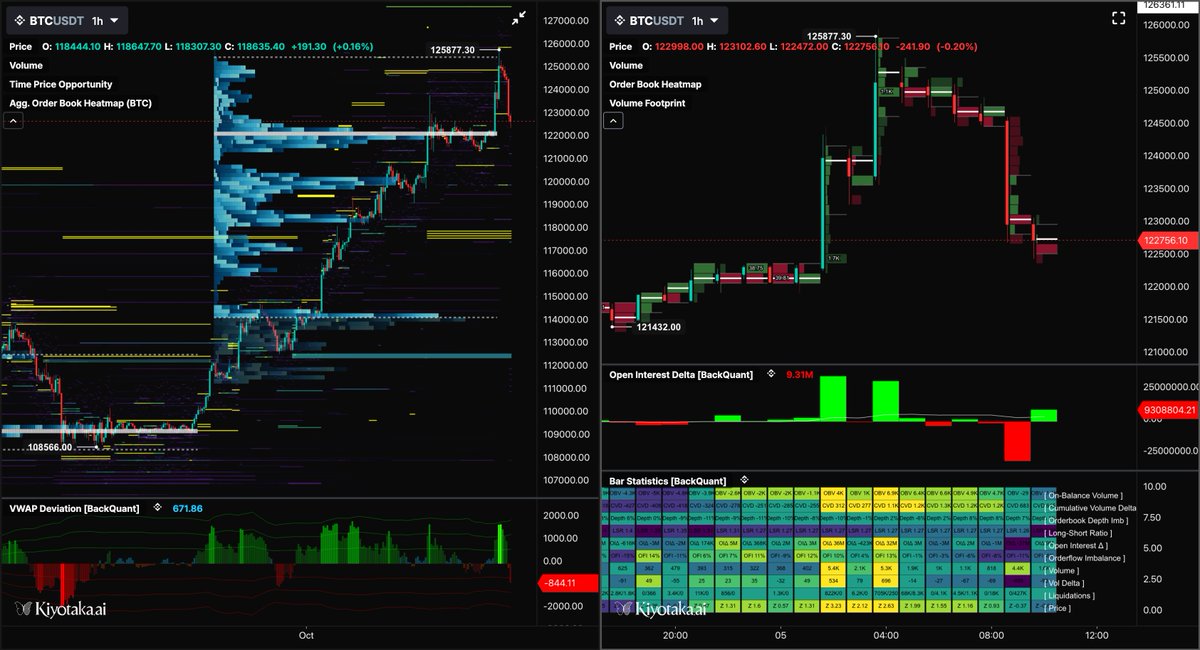Click the 671.86 VWAP deviation value
The image size is (1200, 650).
point(187,509)
